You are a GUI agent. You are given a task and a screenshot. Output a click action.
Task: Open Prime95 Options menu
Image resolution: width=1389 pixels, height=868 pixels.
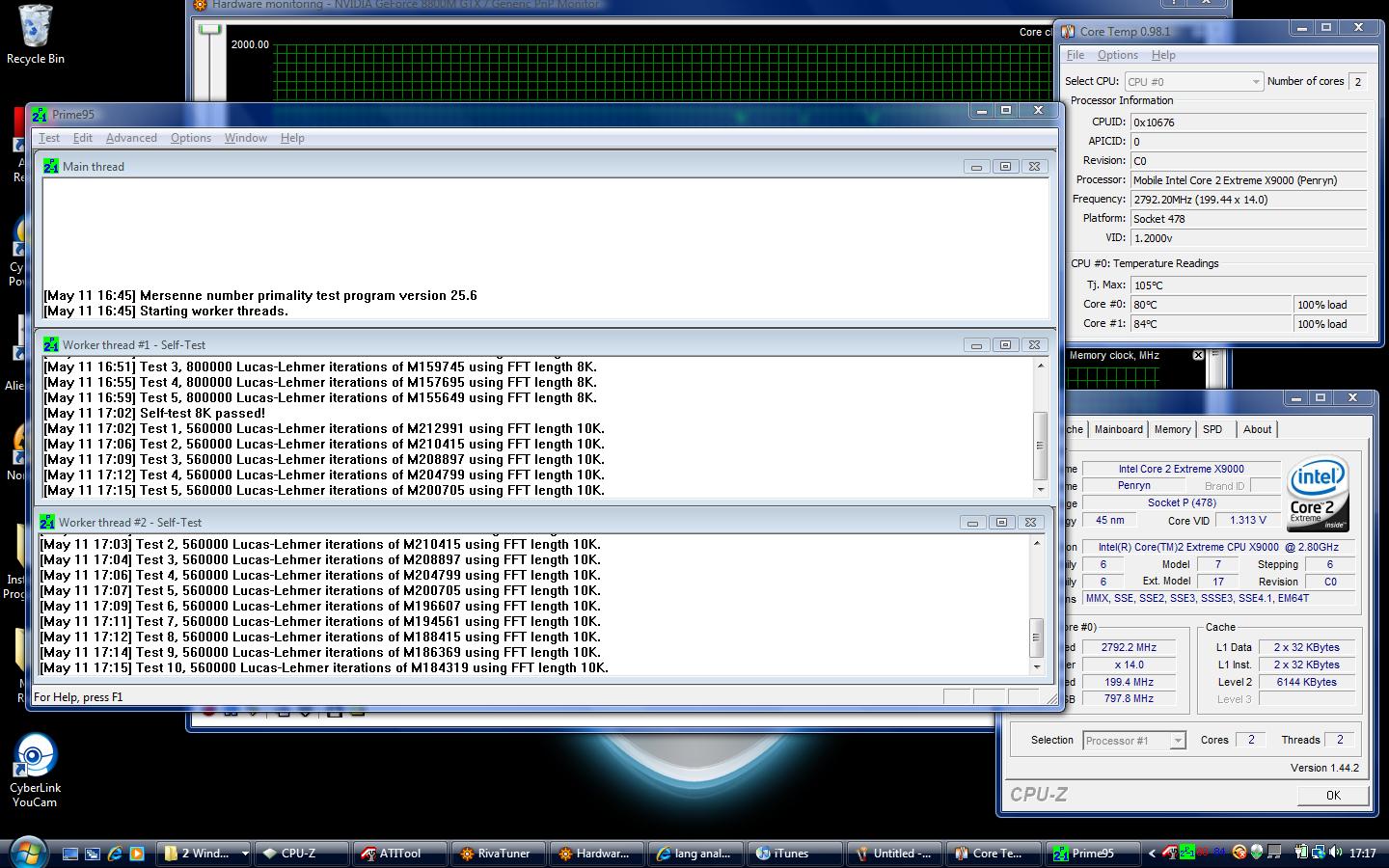pos(191,138)
